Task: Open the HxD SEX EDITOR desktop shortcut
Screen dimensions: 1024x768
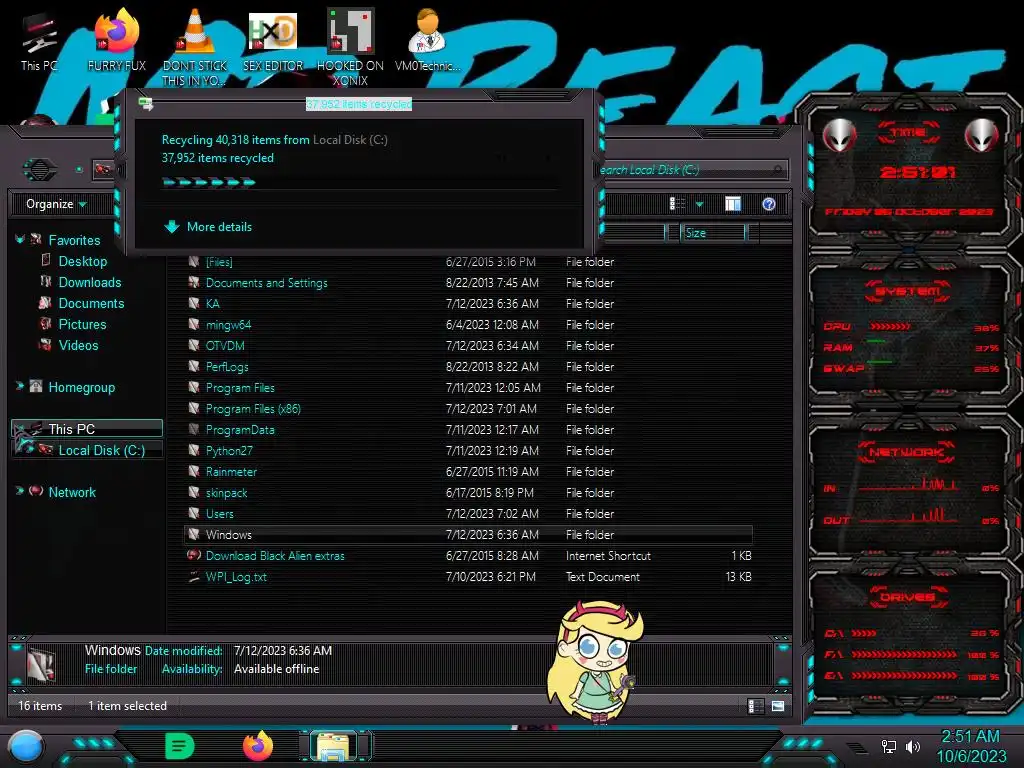Action: click(x=272, y=42)
